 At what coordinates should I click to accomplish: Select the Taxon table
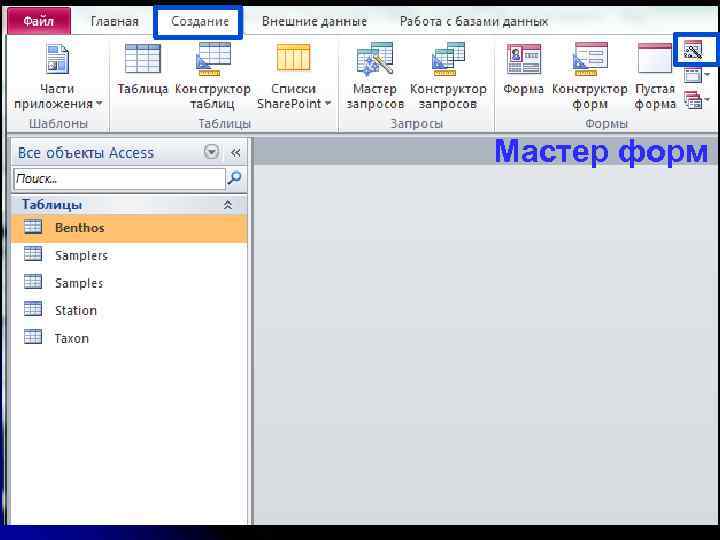coord(129,338)
